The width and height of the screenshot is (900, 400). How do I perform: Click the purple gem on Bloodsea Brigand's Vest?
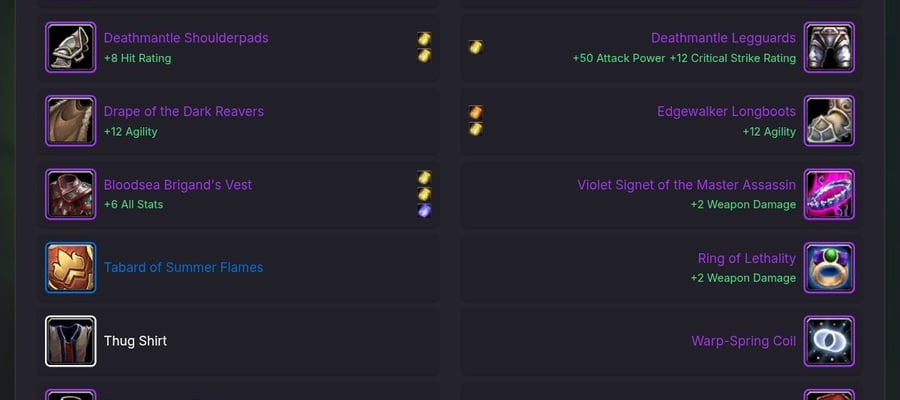click(424, 211)
